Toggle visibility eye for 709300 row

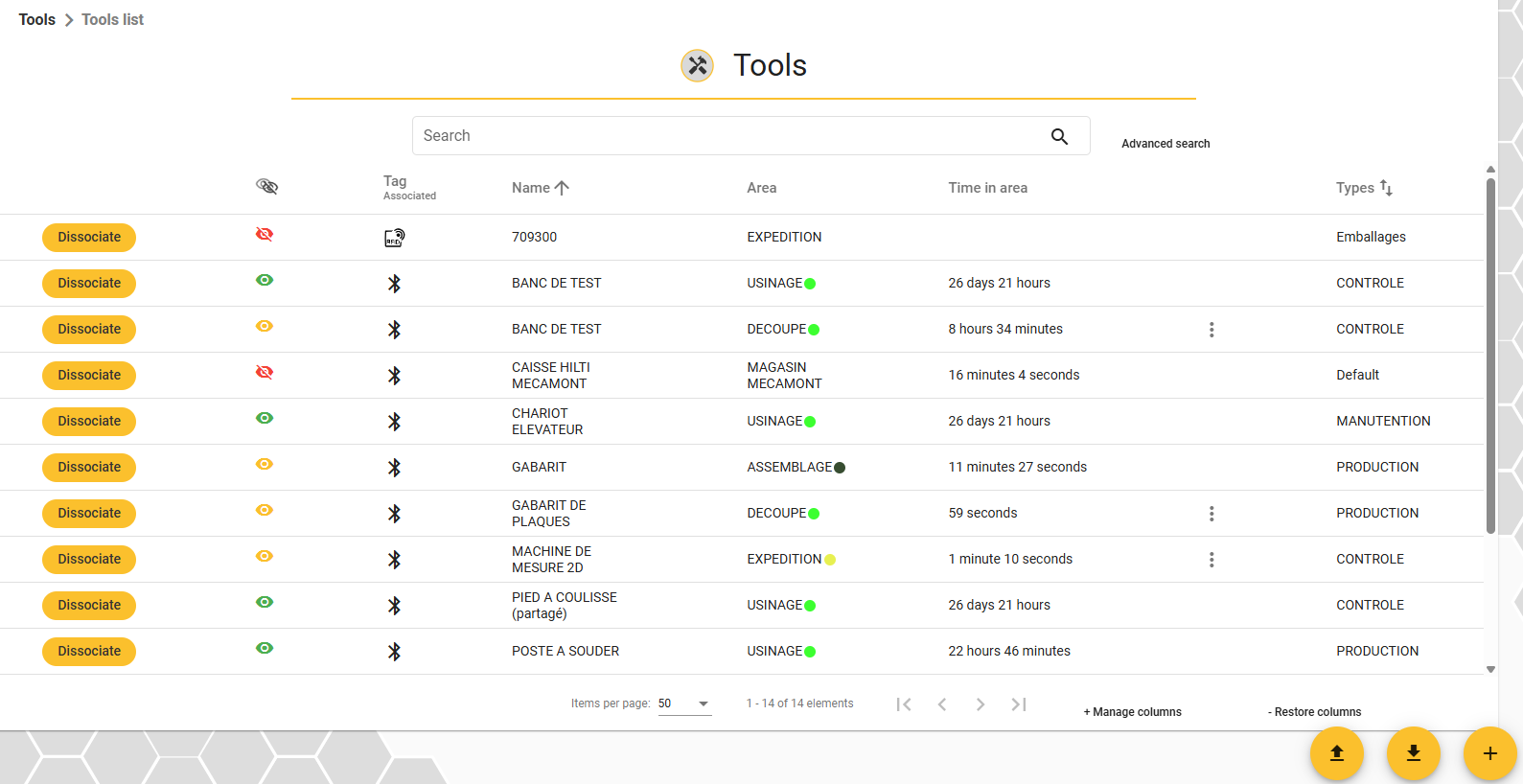coord(265,234)
